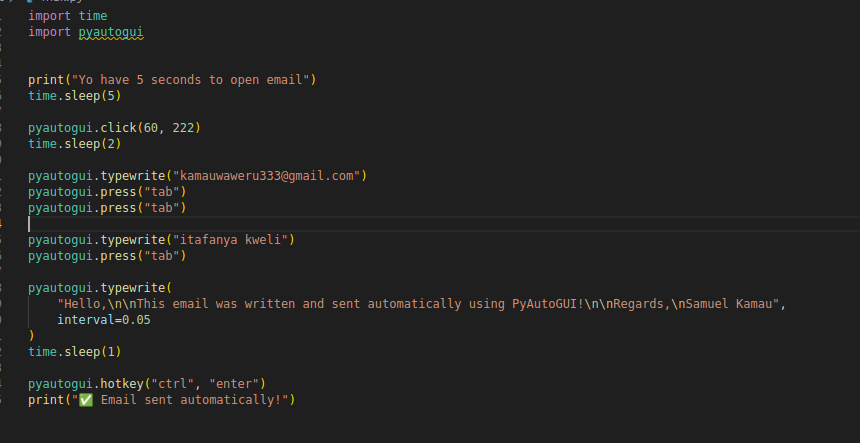Image resolution: width=860 pixels, height=443 pixels.
Task: Click 'Samuel Kamau' at the end of the message string
Action: (729, 304)
